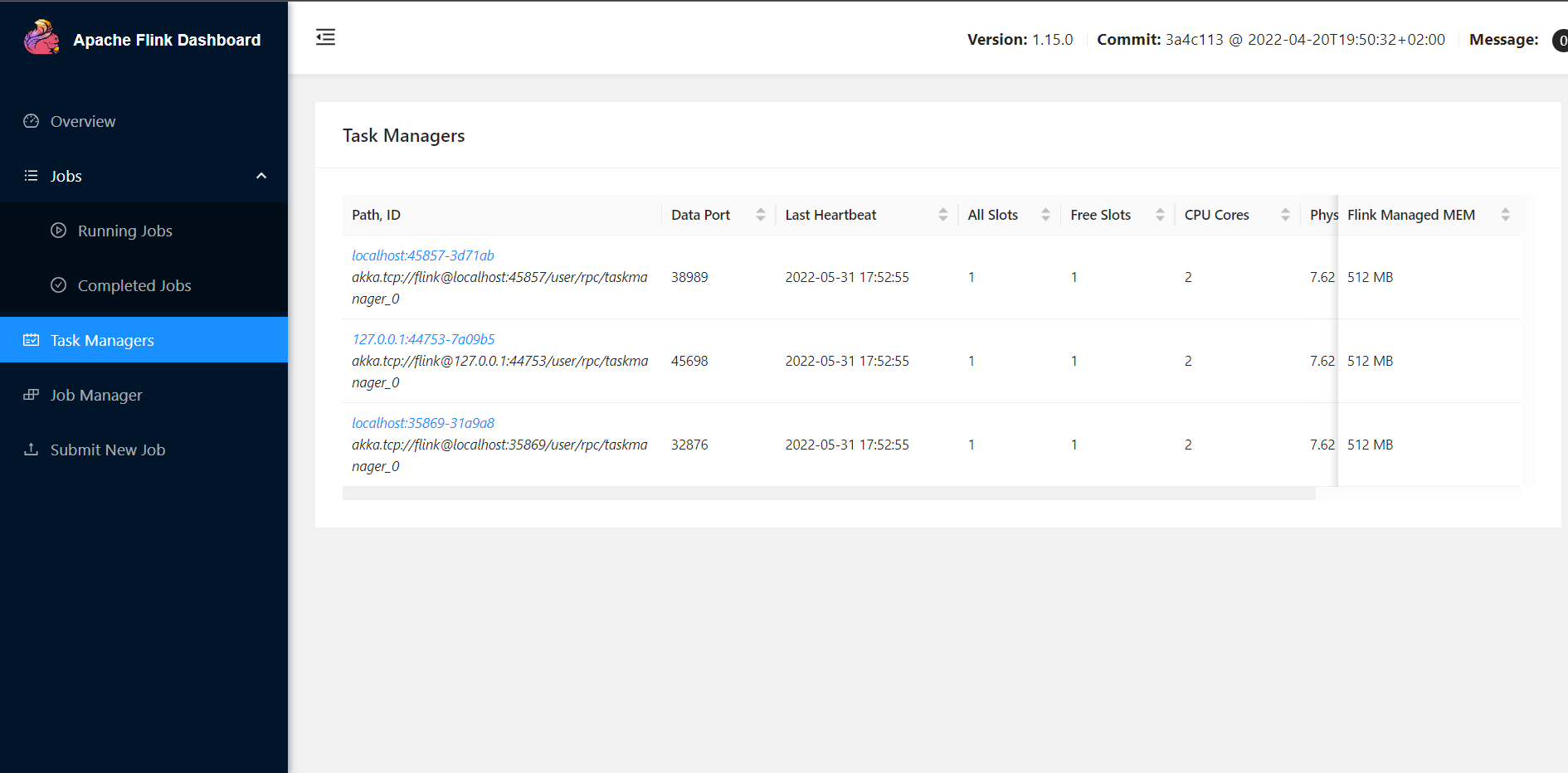Image resolution: width=1568 pixels, height=773 pixels.
Task: Sort by Flink Managed MEM arrows
Action: pyautogui.click(x=1505, y=215)
